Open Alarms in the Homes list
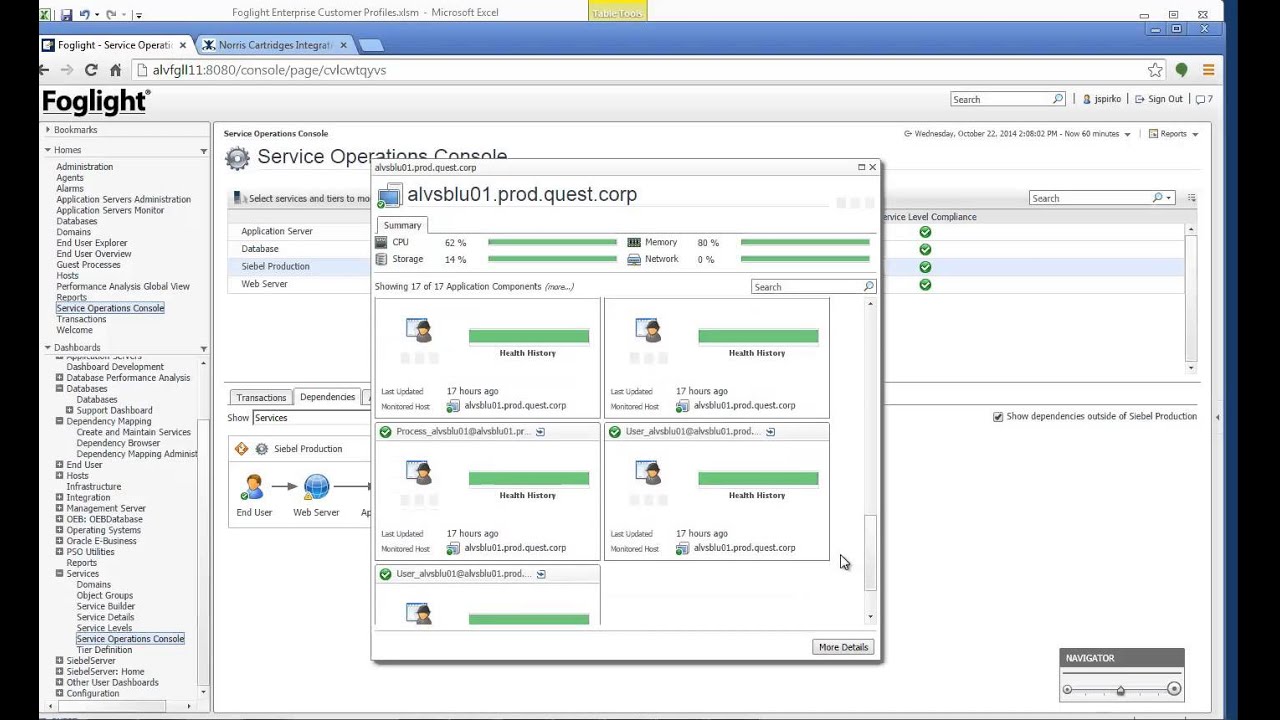Screen dimensions: 1280x720 coord(70,189)
